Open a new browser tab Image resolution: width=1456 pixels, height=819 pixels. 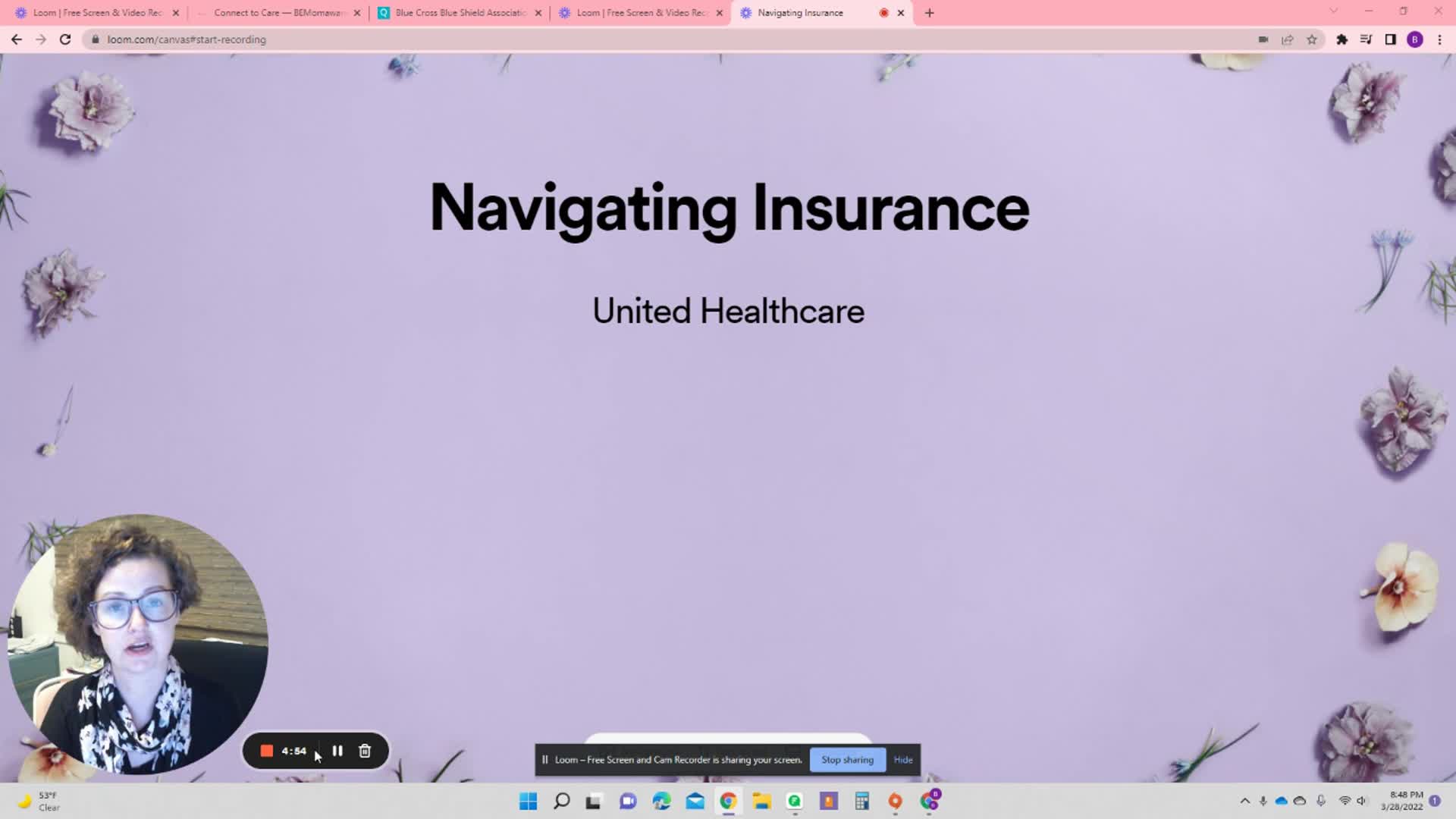click(930, 13)
